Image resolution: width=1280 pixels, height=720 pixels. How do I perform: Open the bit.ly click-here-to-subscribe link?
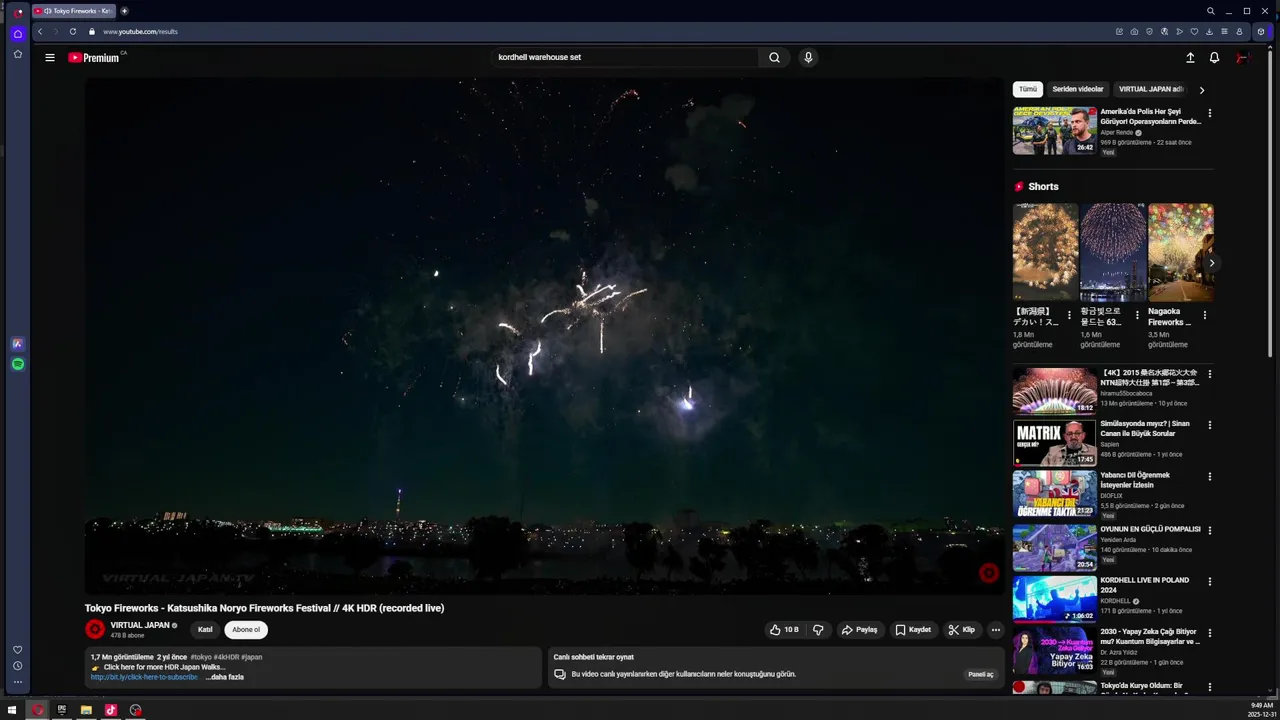click(x=144, y=677)
